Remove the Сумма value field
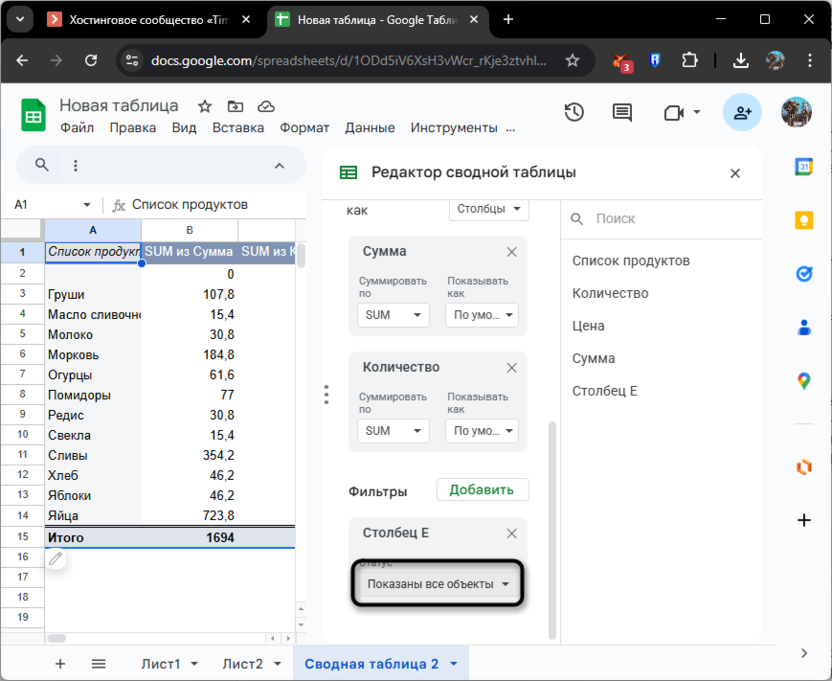This screenshot has width=832, height=681. pyautogui.click(x=511, y=252)
